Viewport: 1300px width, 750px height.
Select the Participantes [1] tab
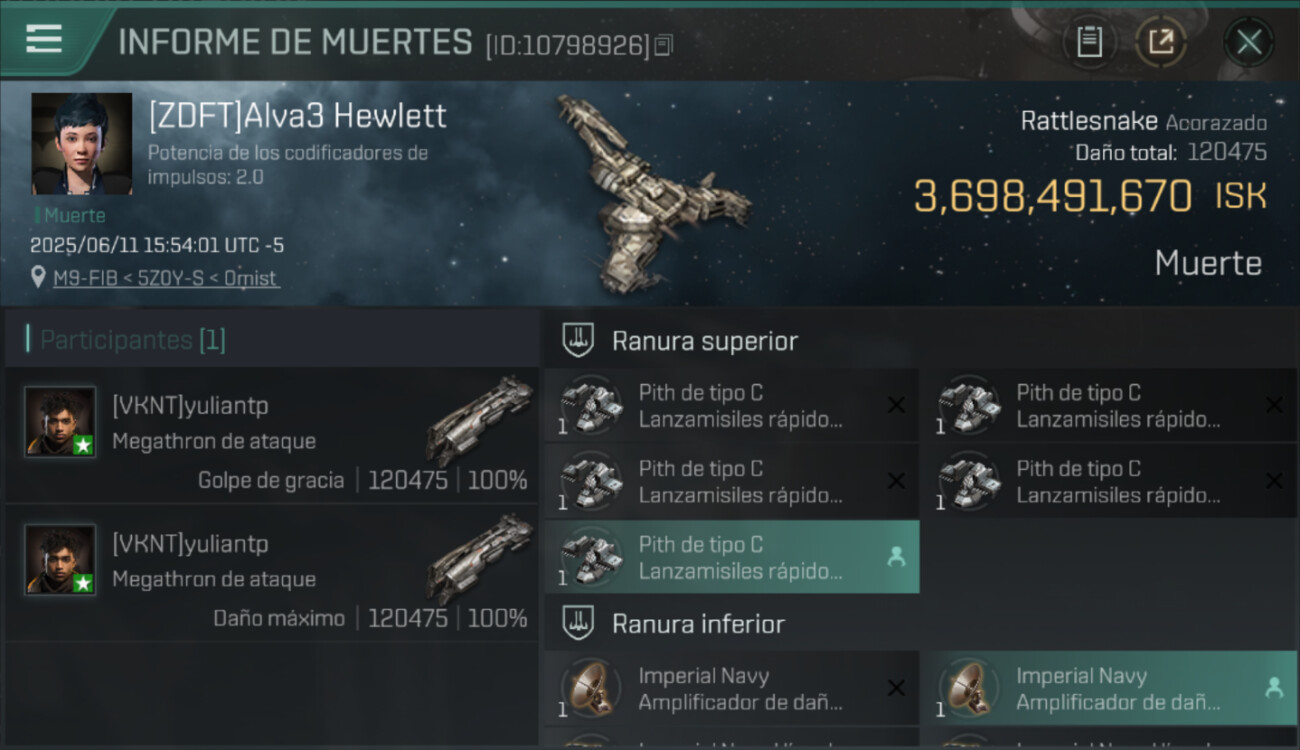[133, 340]
